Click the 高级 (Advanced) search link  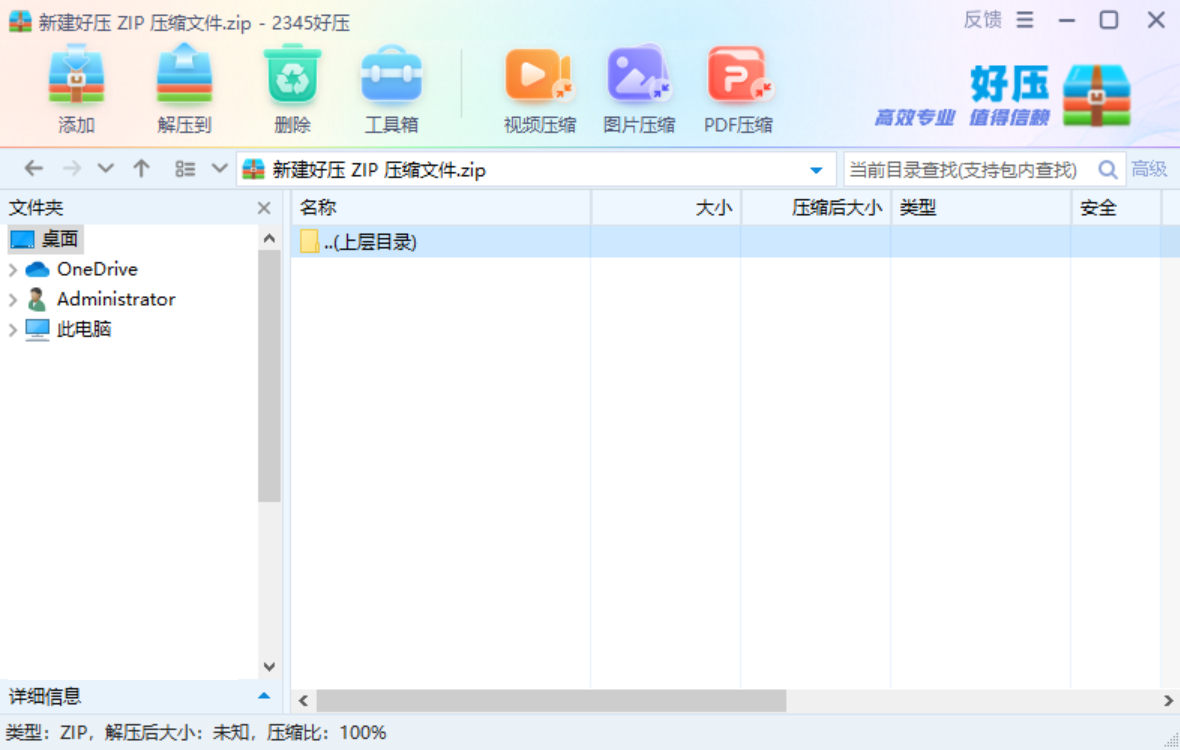tap(1149, 169)
